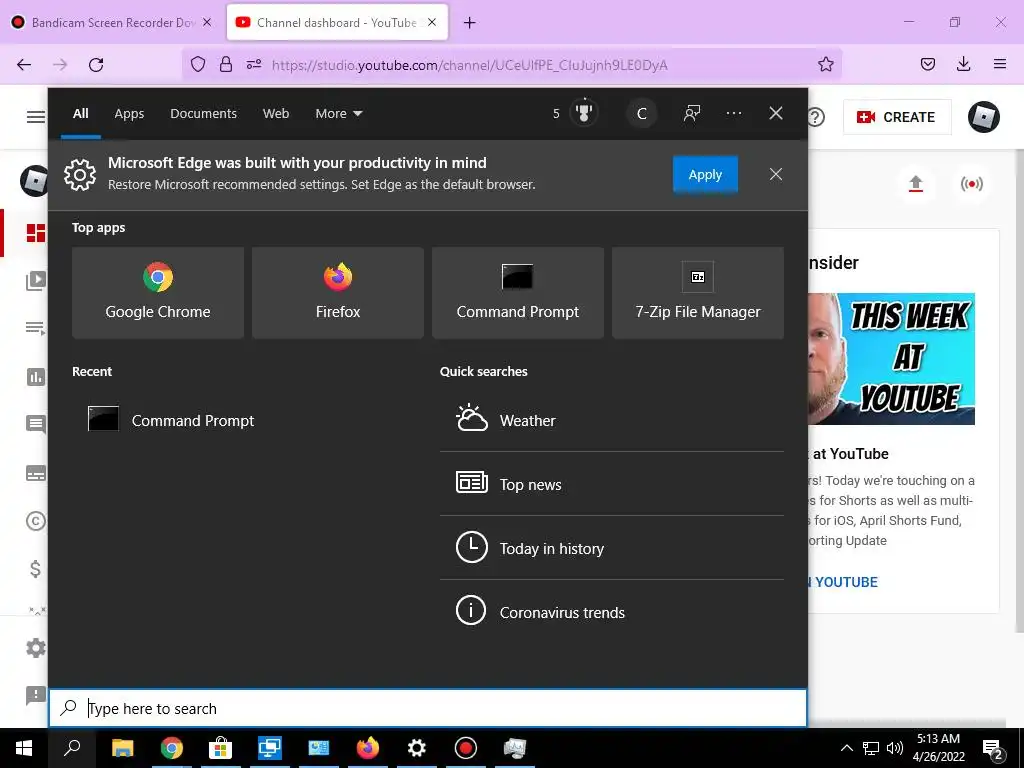This screenshot has width=1024, height=768.
Task: Click Go live icon in dashboard
Action: click(972, 184)
